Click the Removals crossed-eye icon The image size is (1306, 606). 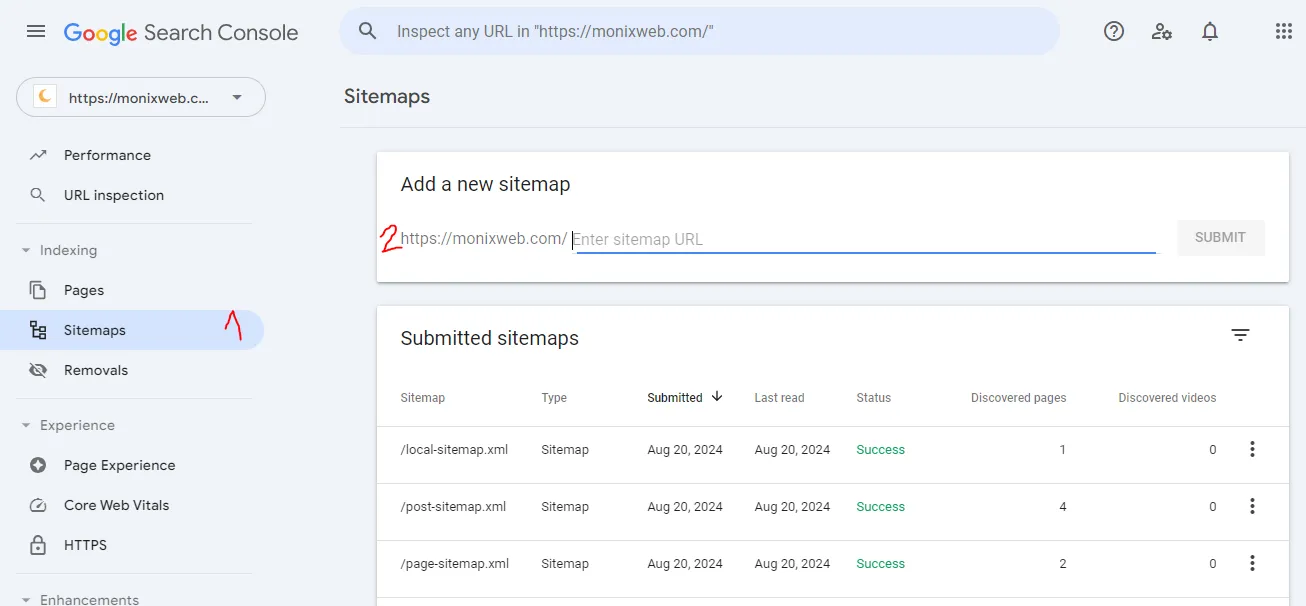click(x=38, y=370)
